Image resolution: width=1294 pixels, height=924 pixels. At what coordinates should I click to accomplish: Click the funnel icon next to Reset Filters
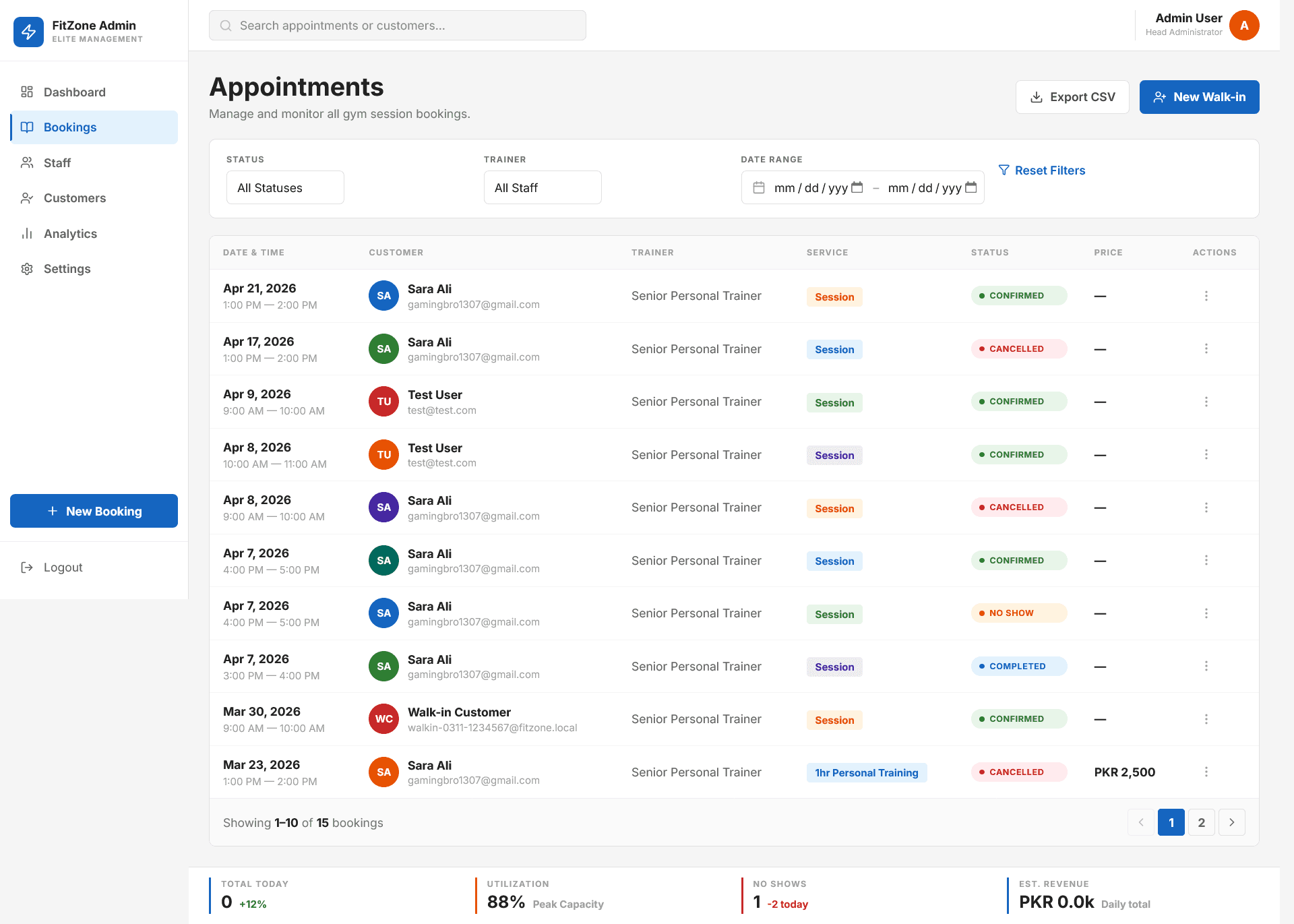(x=1004, y=170)
